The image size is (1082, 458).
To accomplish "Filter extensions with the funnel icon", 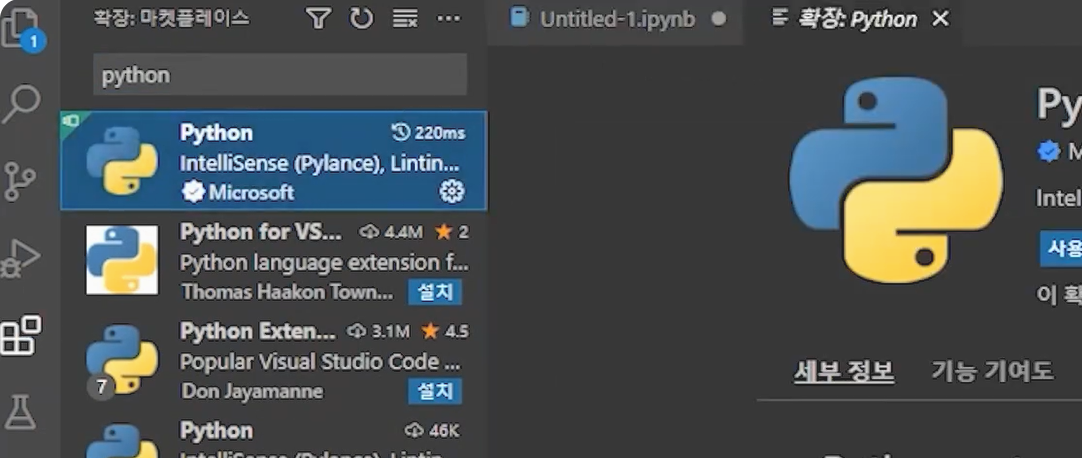I will pos(318,19).
